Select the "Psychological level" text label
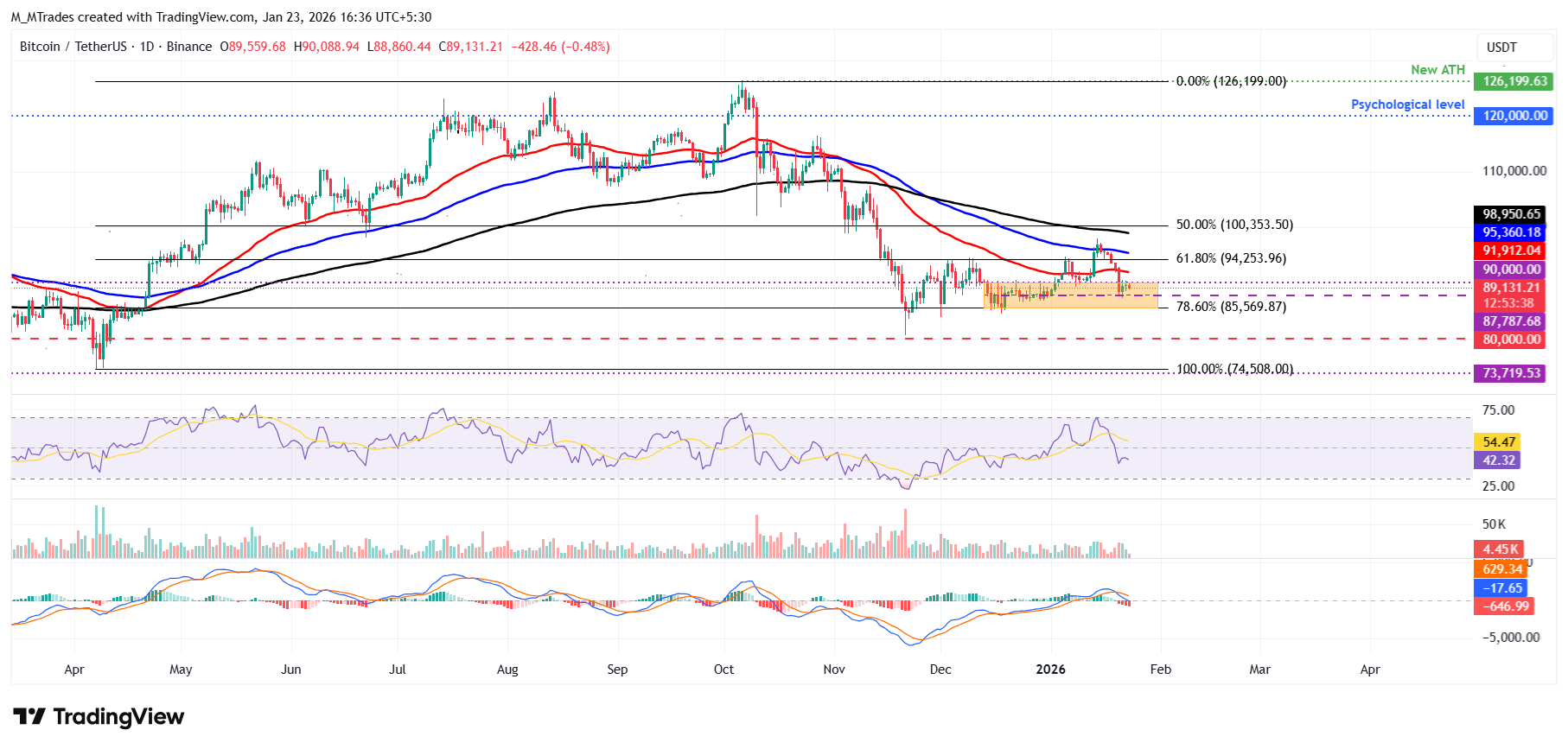 1407,105
